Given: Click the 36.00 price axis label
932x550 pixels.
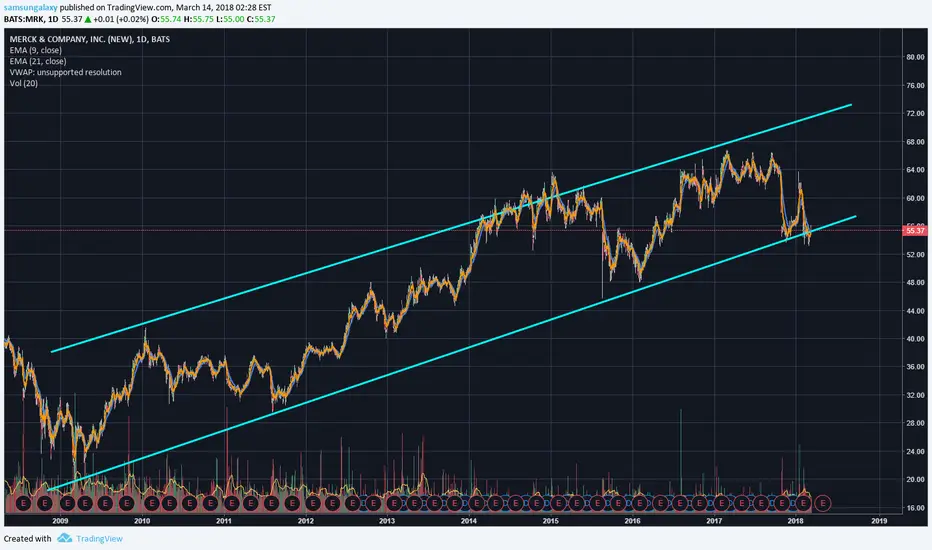Looking at the screenshot, I should (915, 367).
